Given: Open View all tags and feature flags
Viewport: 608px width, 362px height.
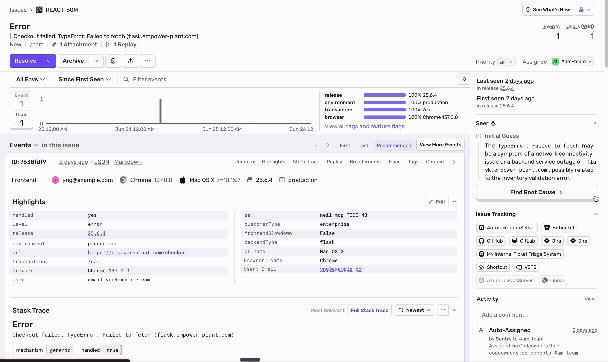Looking at the screenshot, I should tap(364, 126).
